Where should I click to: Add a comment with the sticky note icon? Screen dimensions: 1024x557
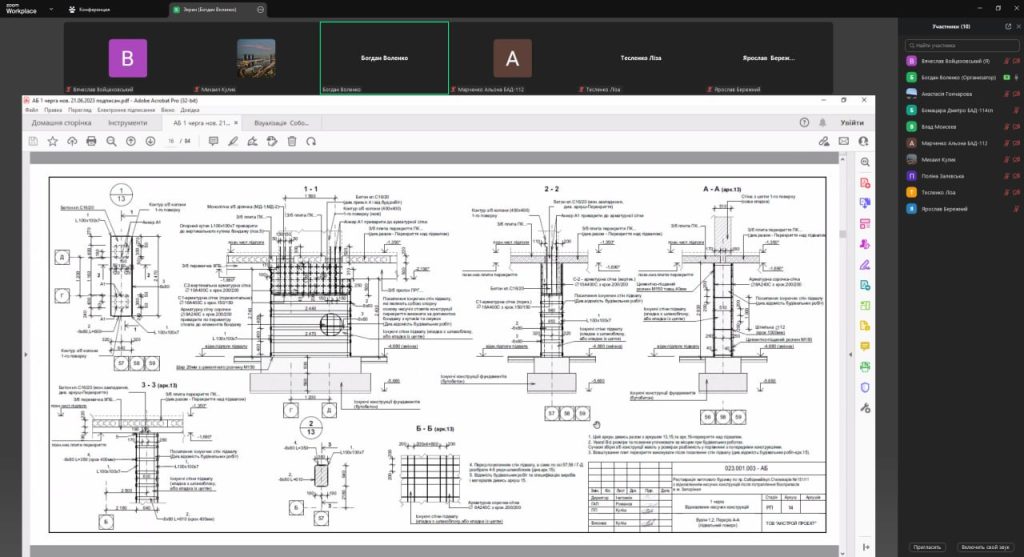tap(213, 141)
